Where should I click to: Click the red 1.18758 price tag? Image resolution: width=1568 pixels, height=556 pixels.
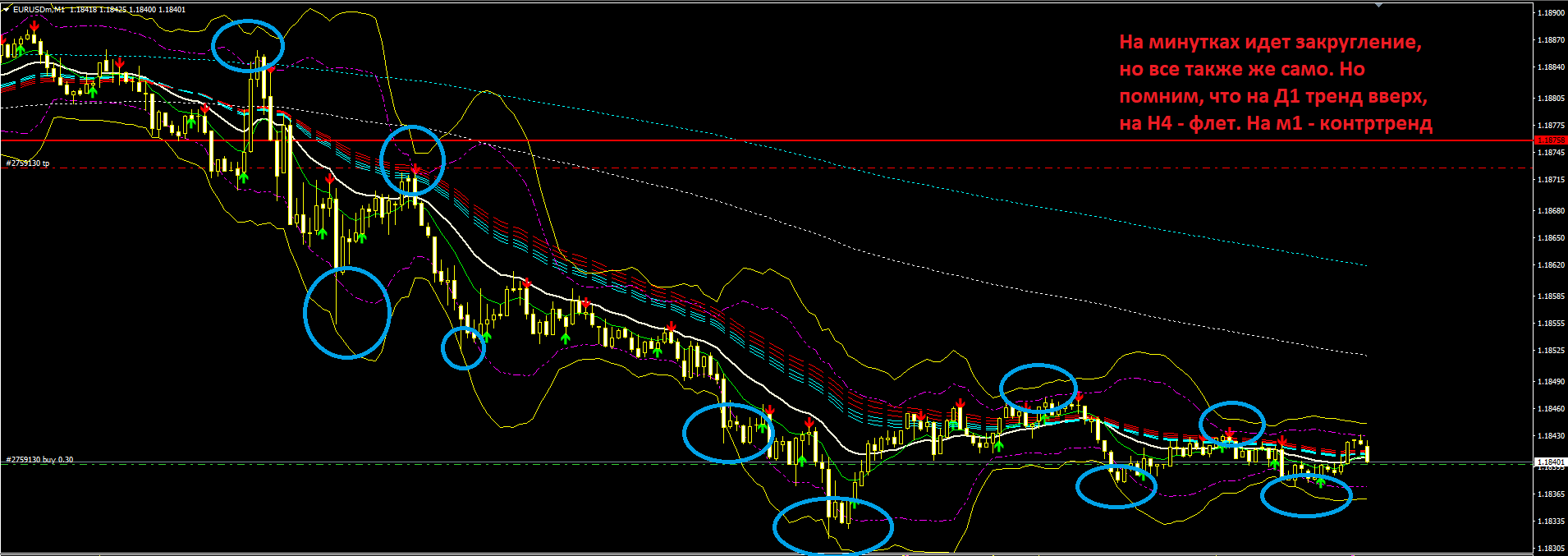[x=1551, y=140]
